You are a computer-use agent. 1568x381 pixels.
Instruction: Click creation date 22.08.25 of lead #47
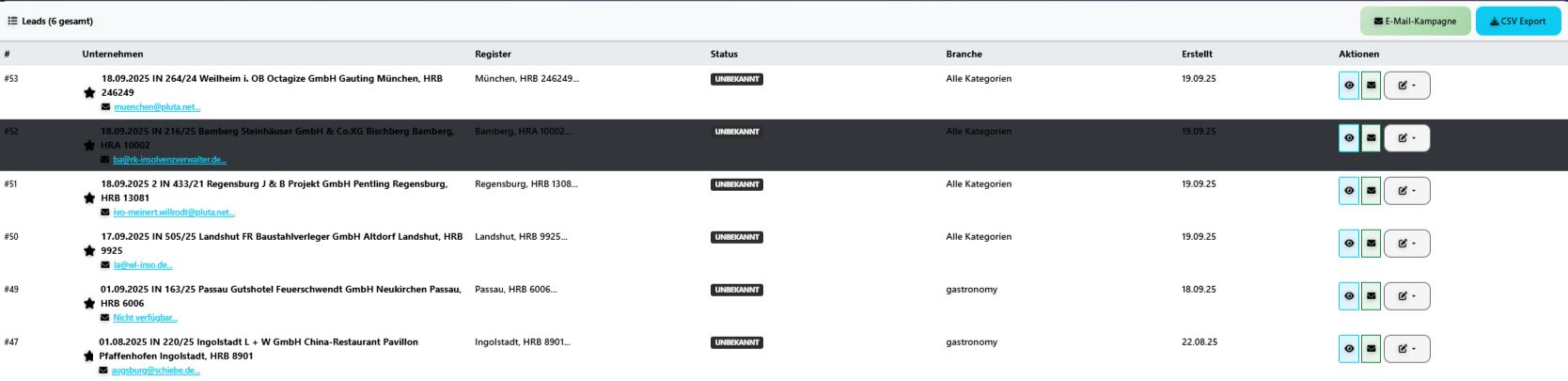tap(1200, 341)
